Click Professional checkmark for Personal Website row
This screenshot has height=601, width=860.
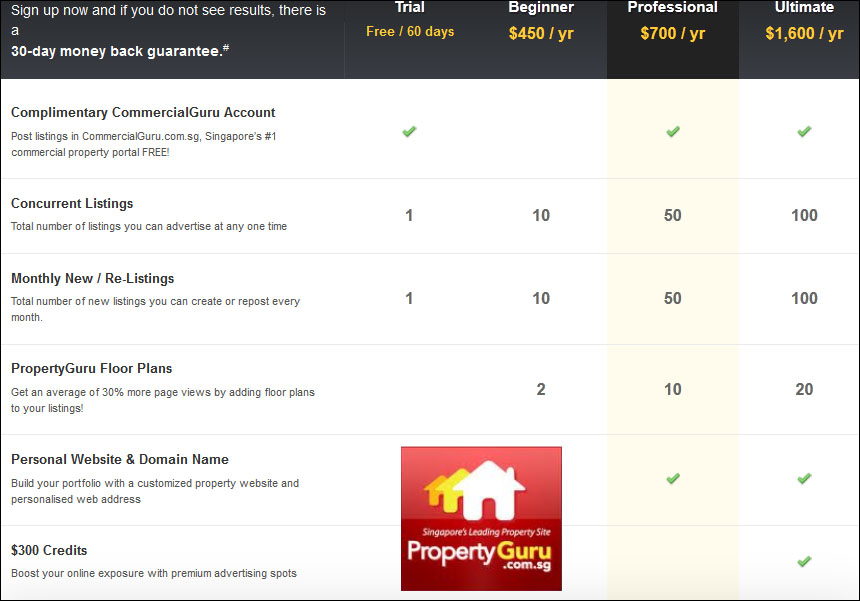point(673,479)
